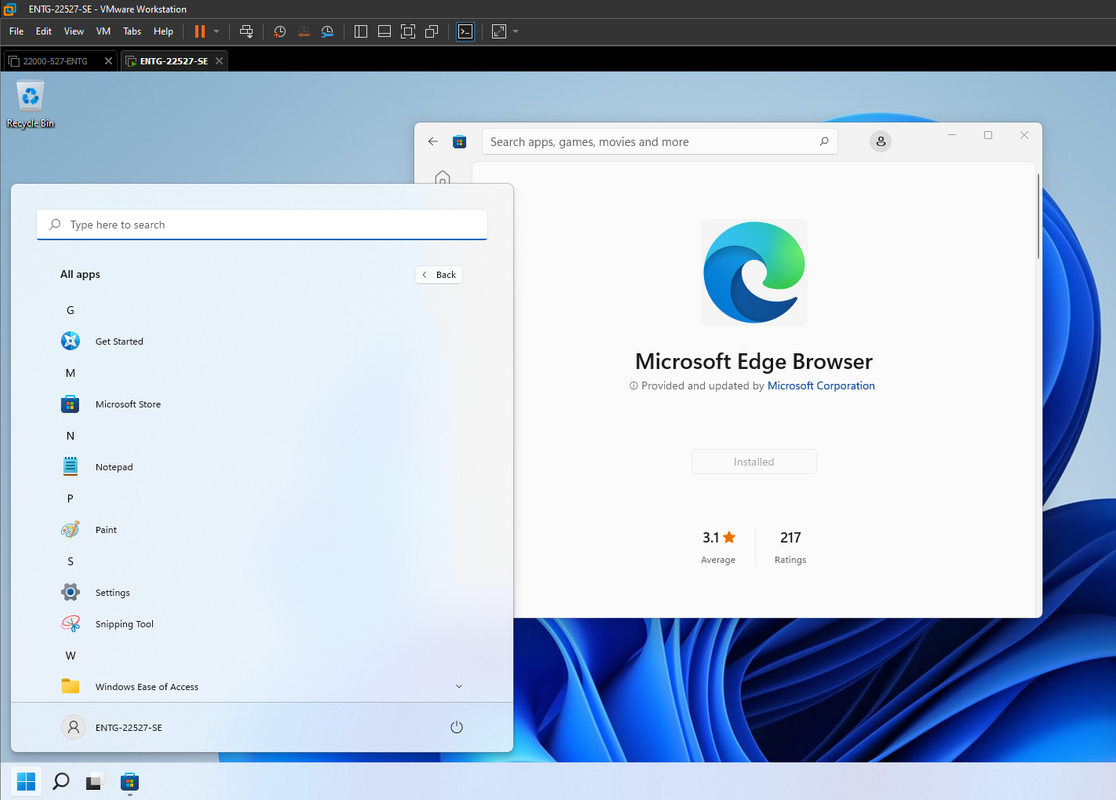Image resolution: width=1116 pixels, height=800 pixels.
Task: Open the File menu in VMware
Action: (x=16, y=31)
